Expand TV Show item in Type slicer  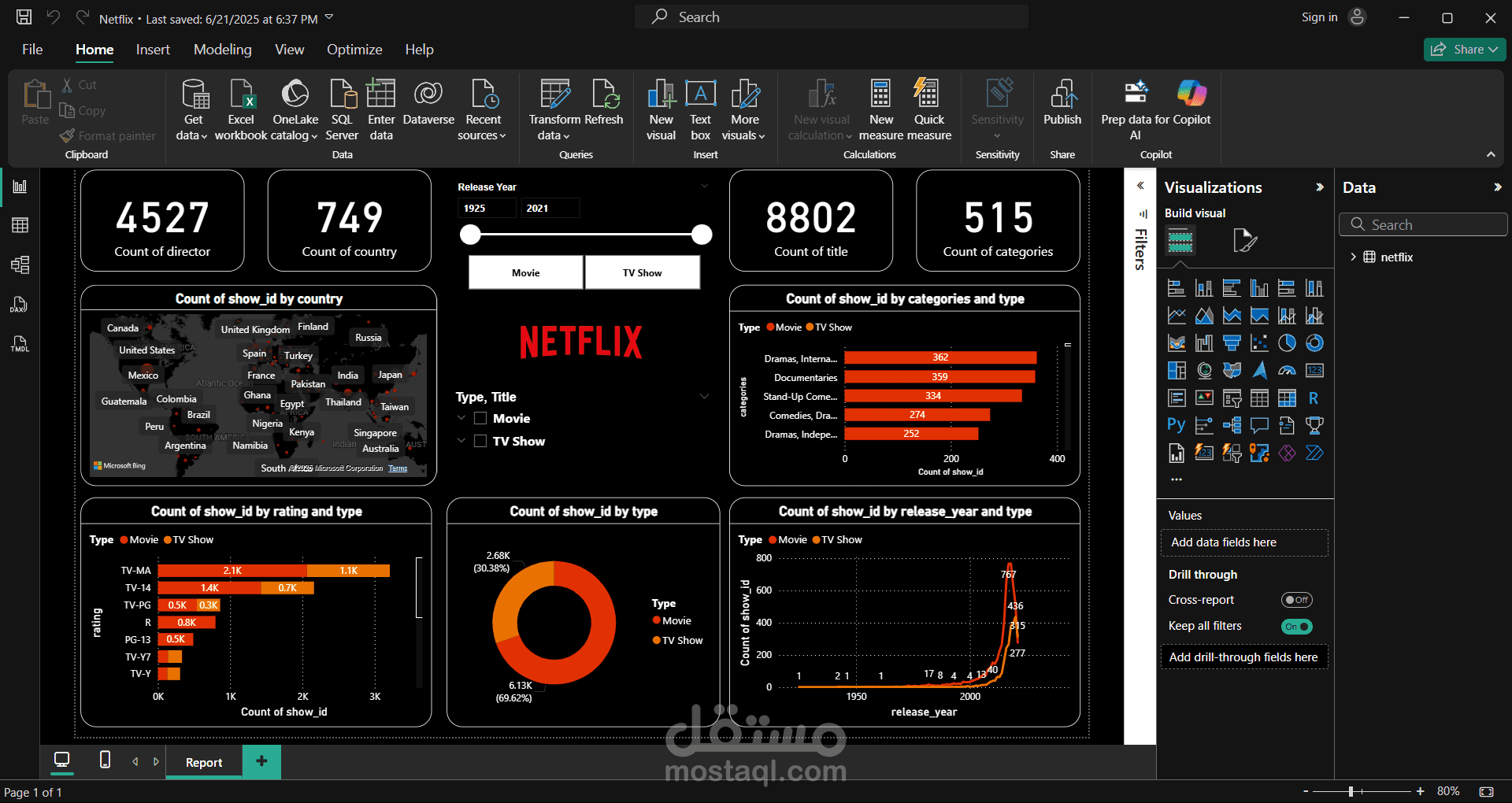click(x=461, y=441)
